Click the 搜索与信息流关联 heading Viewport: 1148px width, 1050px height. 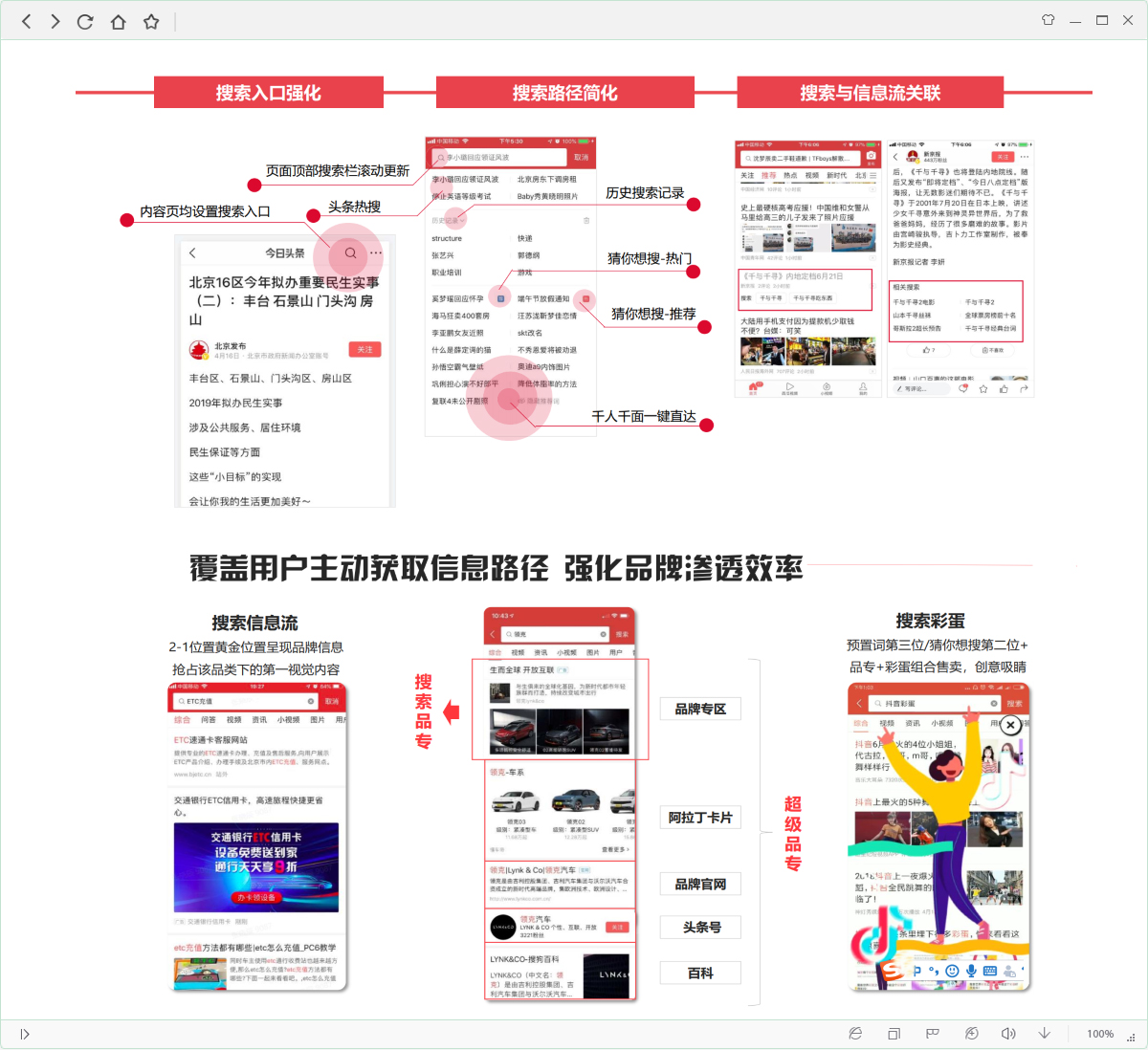[x=871, y=93]
